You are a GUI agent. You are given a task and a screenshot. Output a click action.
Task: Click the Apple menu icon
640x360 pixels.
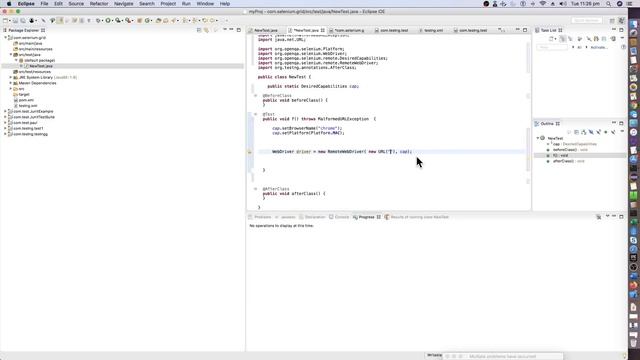click(9, 4)
